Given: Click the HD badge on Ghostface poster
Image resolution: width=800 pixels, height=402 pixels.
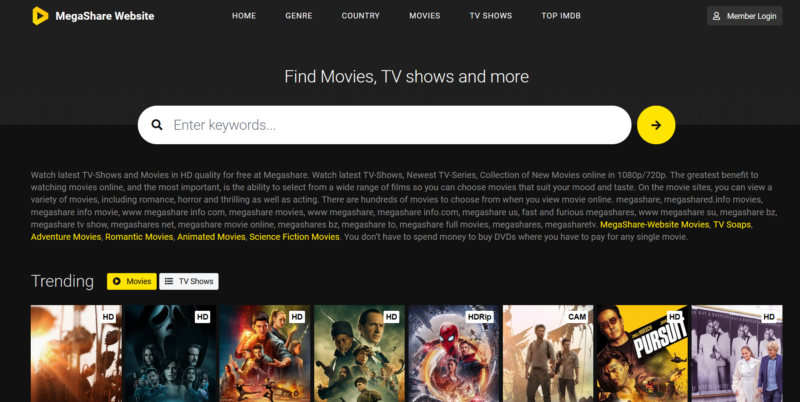Looking at the screenshot, I should point(203,317).
